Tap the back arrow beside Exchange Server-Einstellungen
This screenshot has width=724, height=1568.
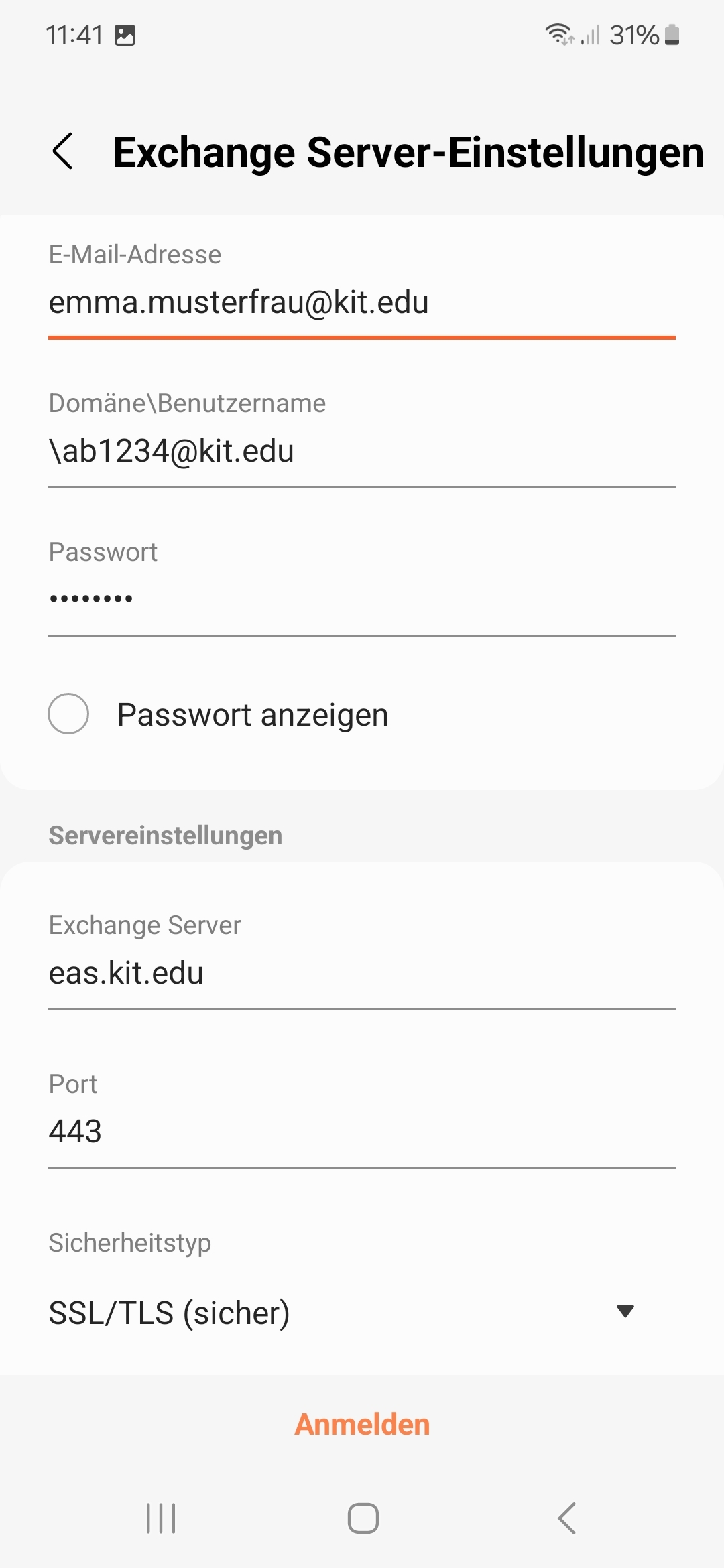(63, 151)
